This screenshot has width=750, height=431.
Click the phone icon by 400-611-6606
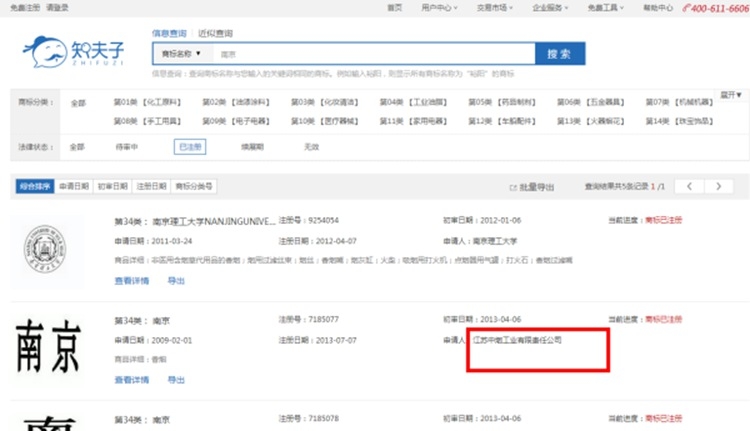click(686, 8)
